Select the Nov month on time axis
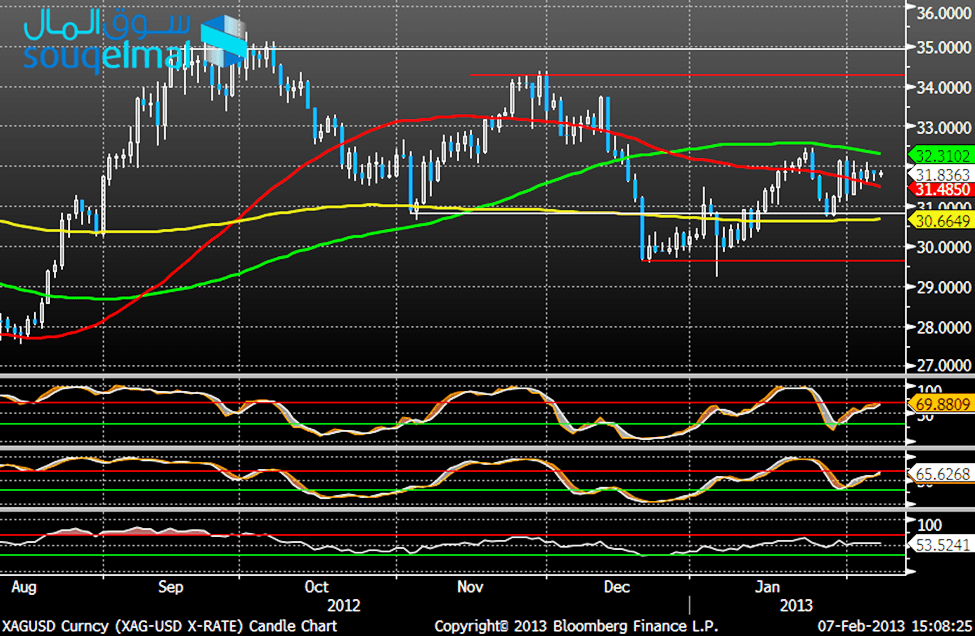Viewport: 975px width, 636px height. [x=470, y=585]
